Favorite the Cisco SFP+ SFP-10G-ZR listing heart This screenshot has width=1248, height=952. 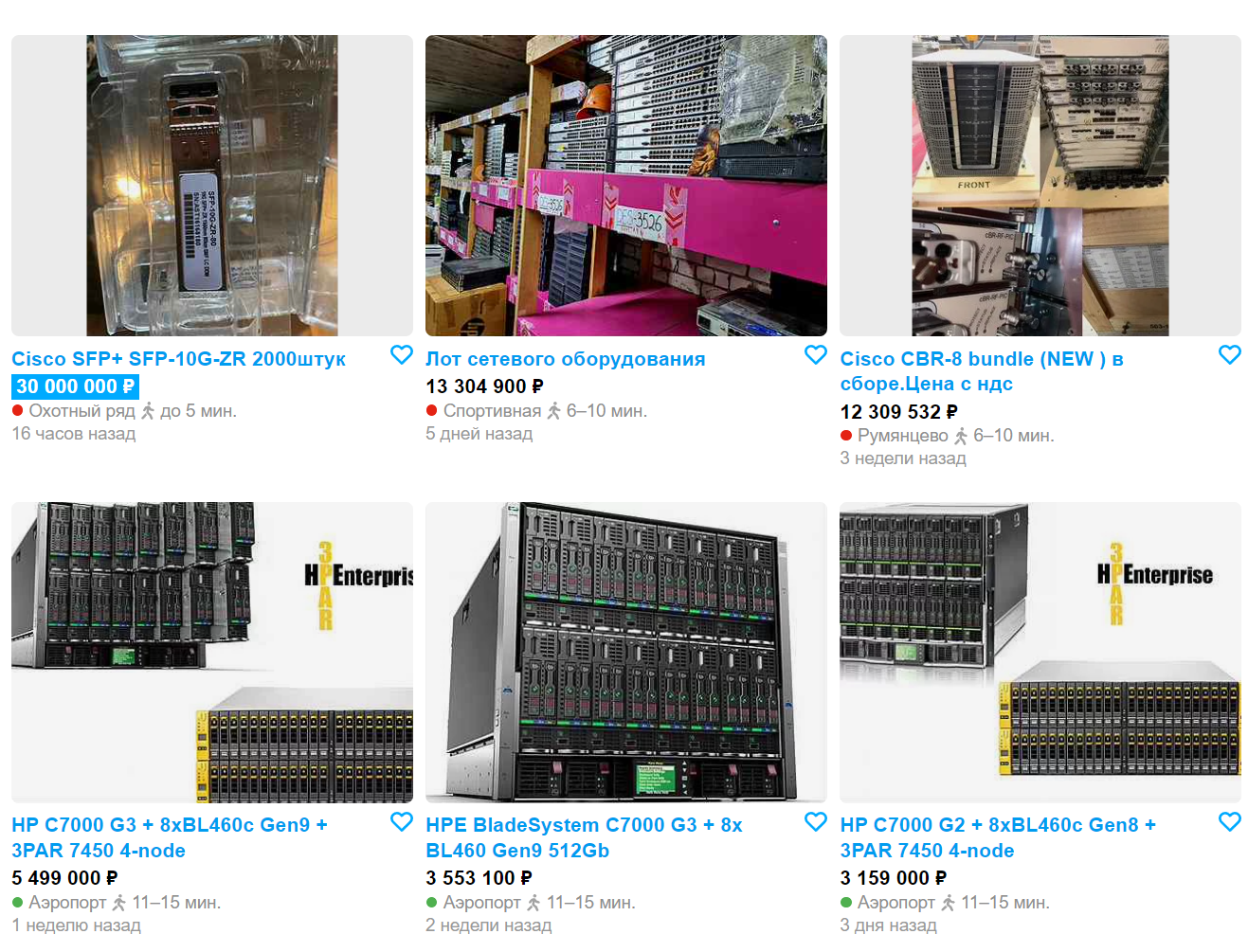pos(402,354)
